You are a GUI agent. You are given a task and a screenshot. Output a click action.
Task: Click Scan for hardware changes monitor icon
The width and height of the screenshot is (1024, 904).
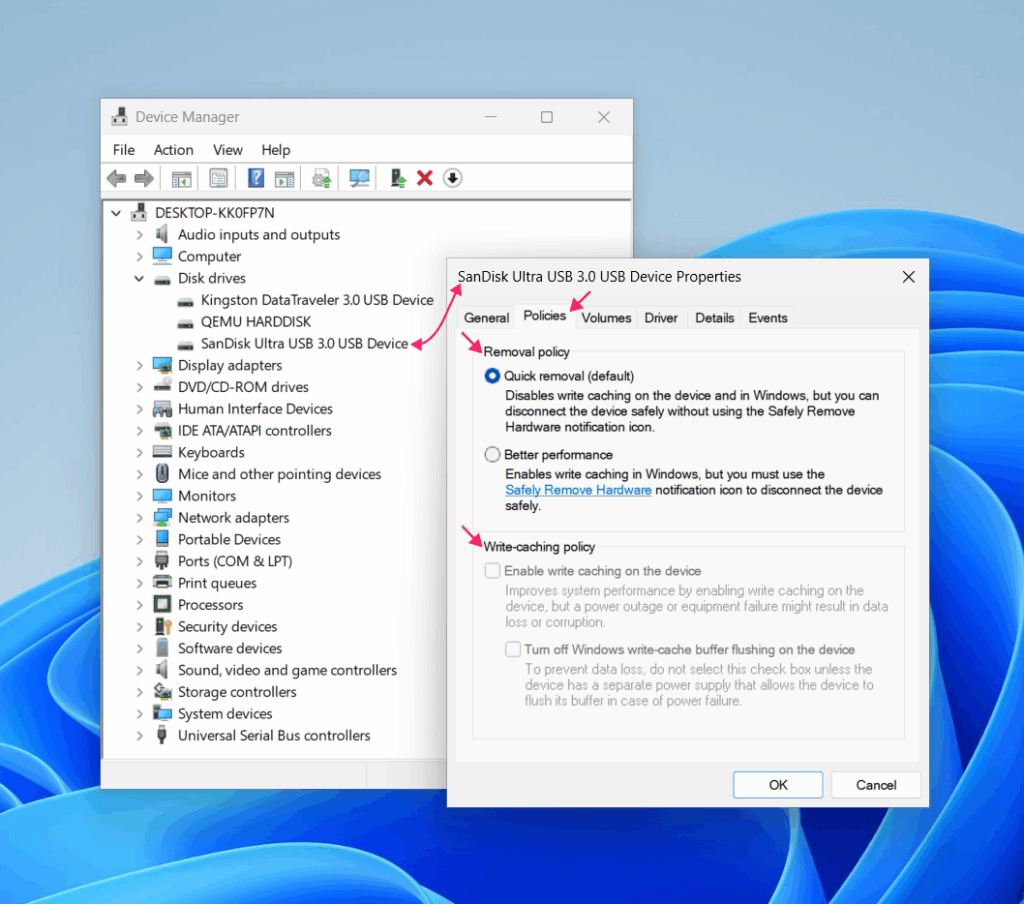click(x=359, y=178)
